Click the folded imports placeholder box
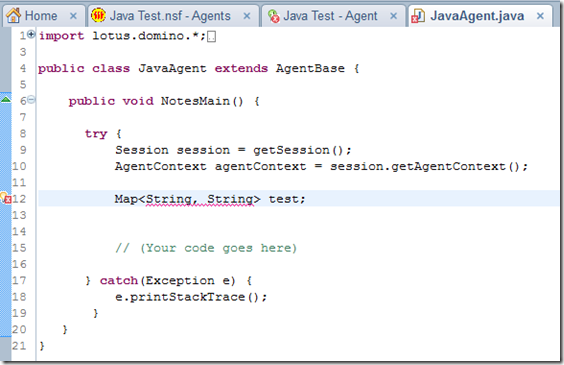564x365 pixels. tap(212, 36)
